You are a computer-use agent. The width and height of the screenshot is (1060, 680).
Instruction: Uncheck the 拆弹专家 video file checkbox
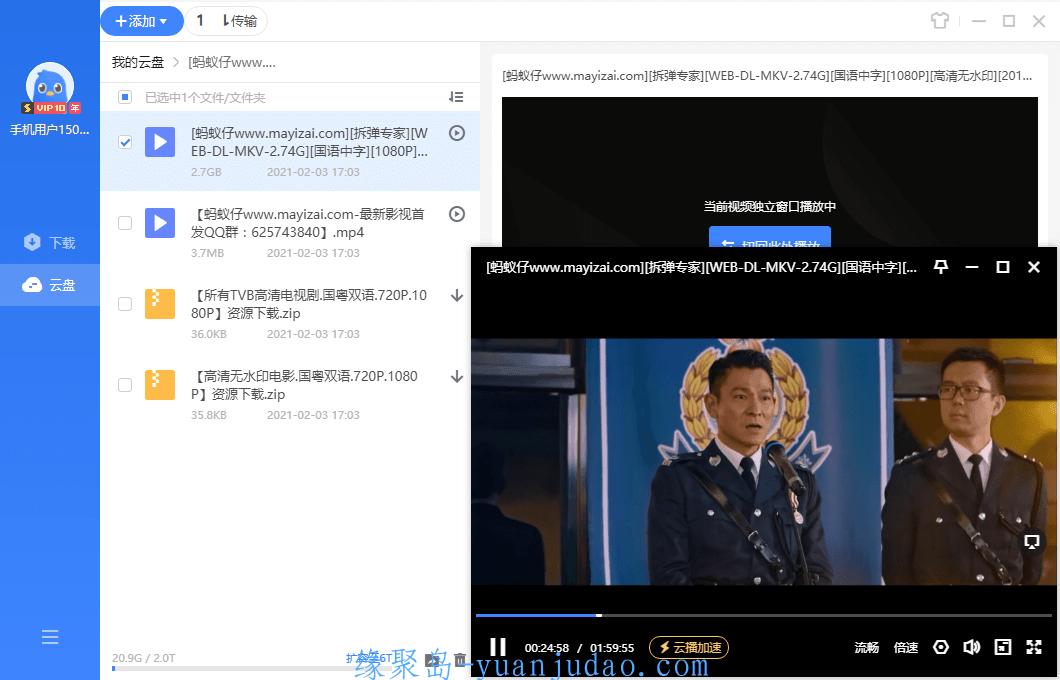click(x=125, y=142)
